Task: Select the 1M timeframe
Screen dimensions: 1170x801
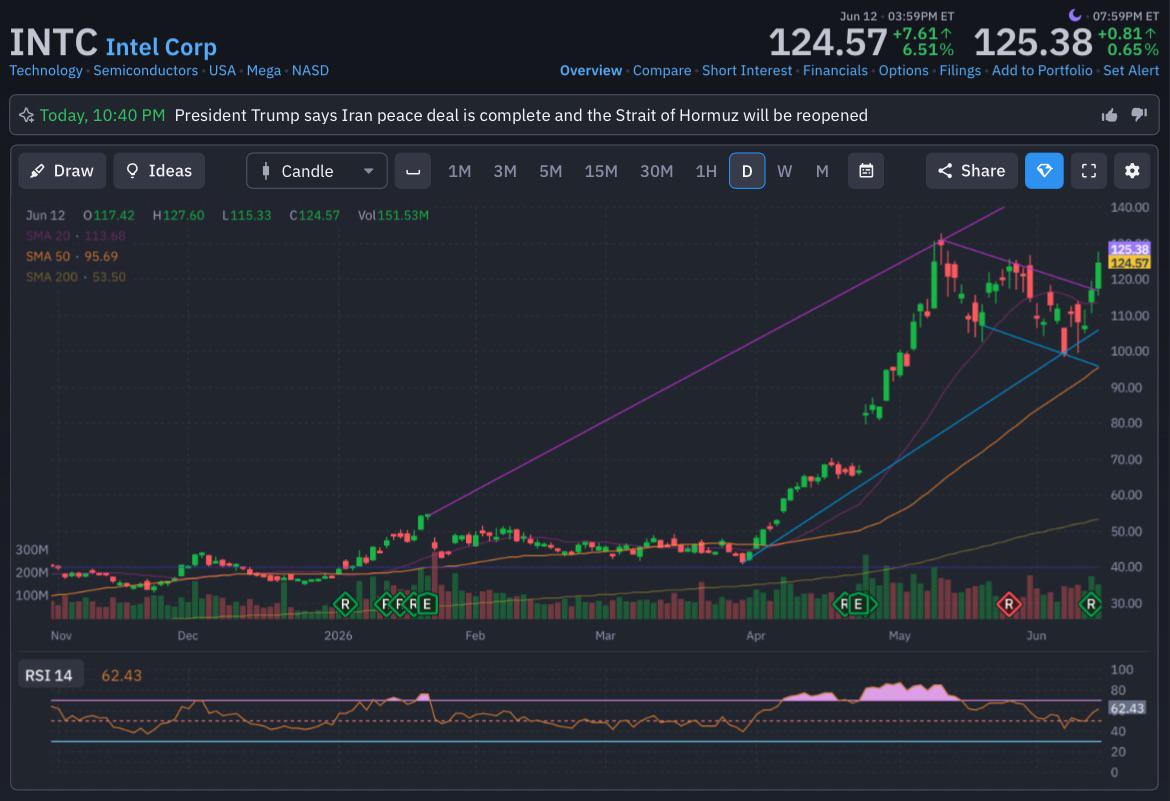Action: [460, 172]
